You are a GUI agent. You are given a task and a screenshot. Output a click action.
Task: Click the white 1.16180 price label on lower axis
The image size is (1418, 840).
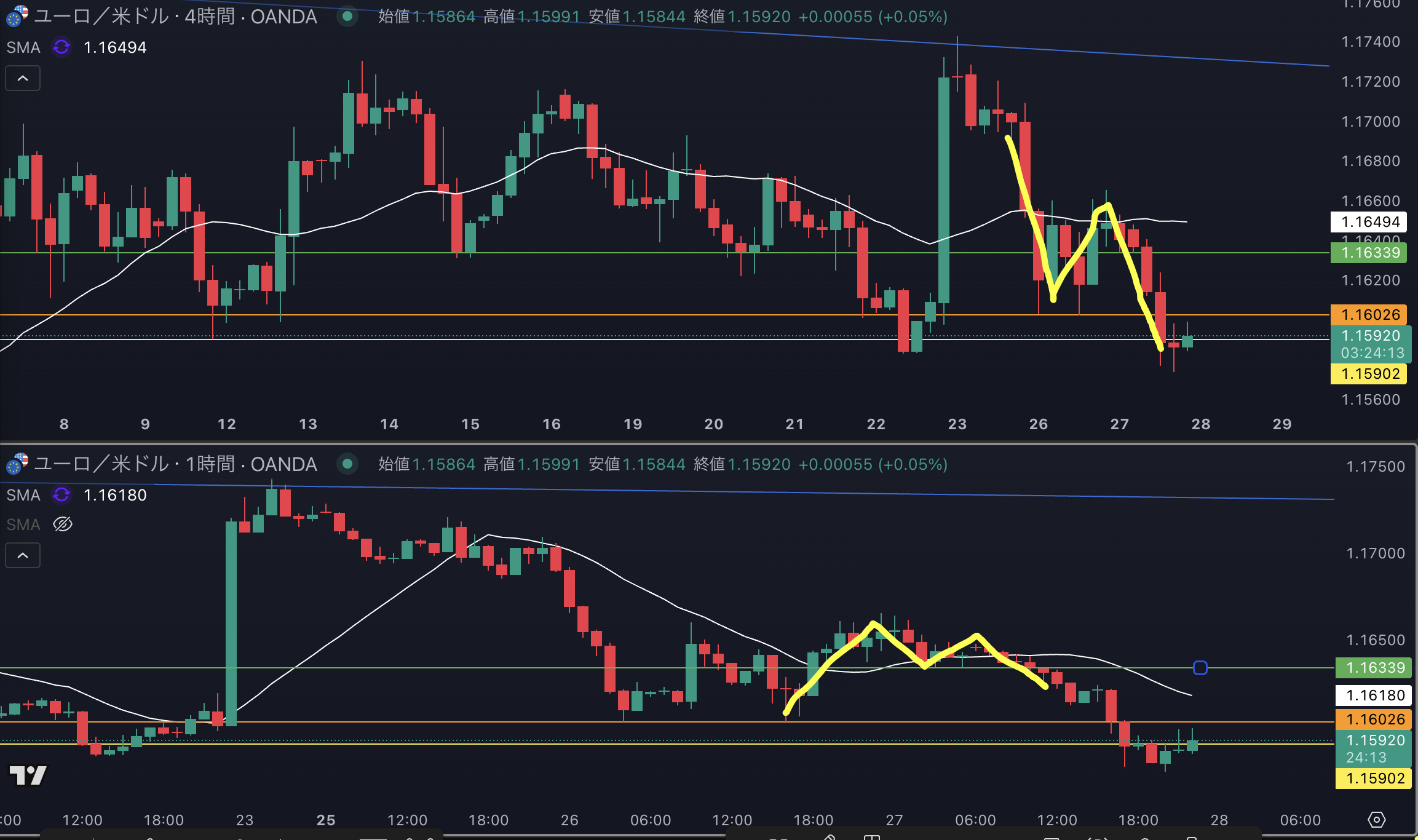coord(1374,695)
